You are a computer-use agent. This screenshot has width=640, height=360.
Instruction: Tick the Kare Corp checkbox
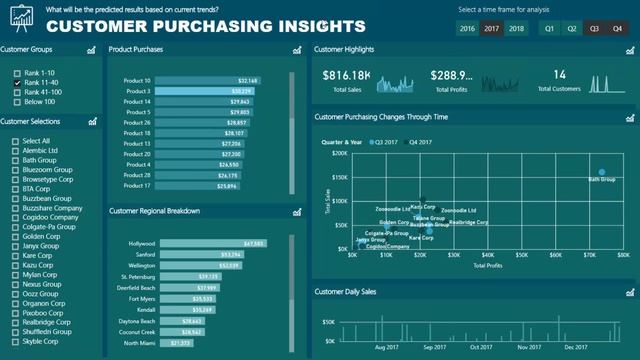(16, 256)
